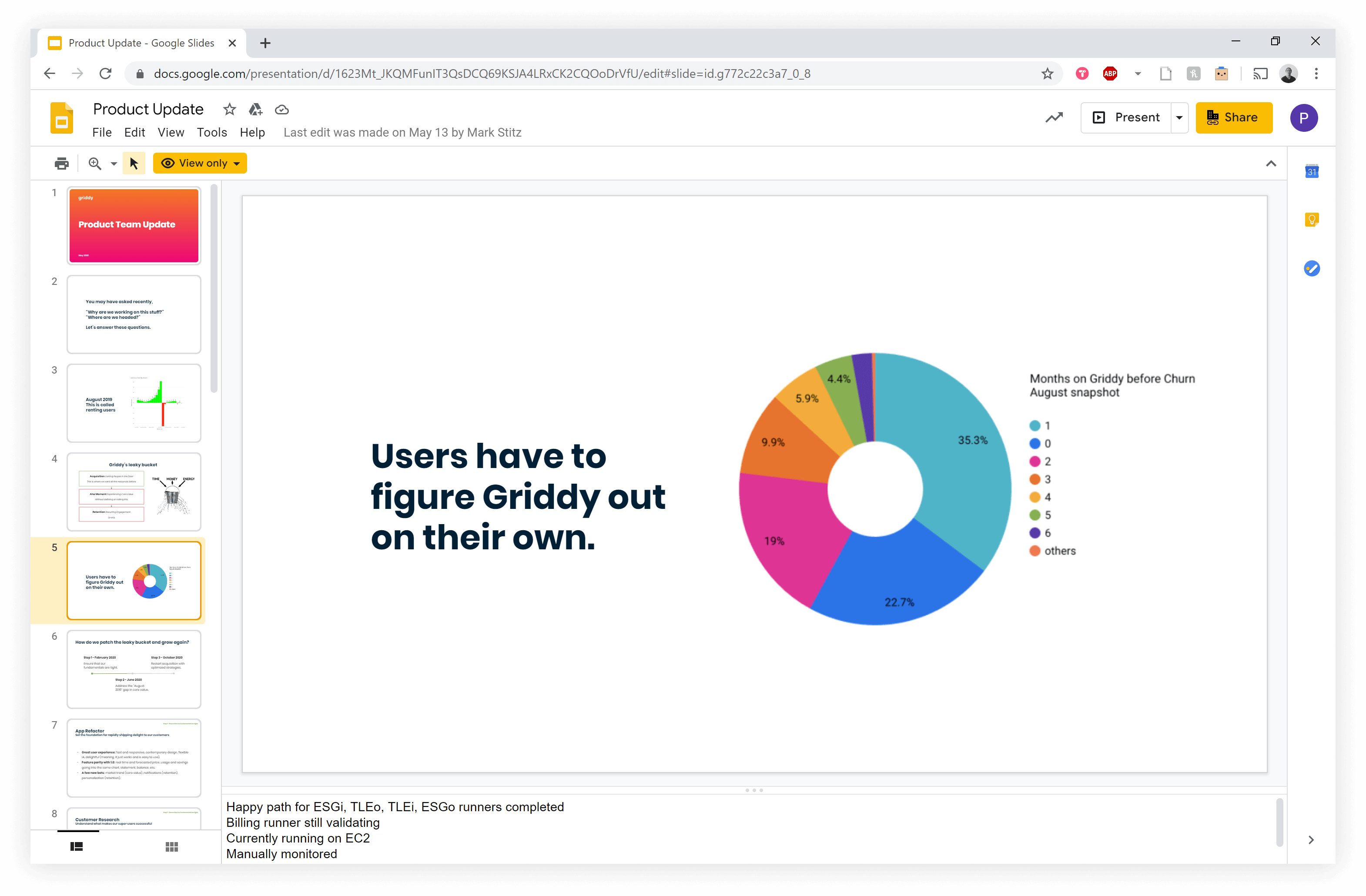Viewport: 1366px width, 896px height.
Task: Click the red circular extension icon
Action: point(1082,74)
